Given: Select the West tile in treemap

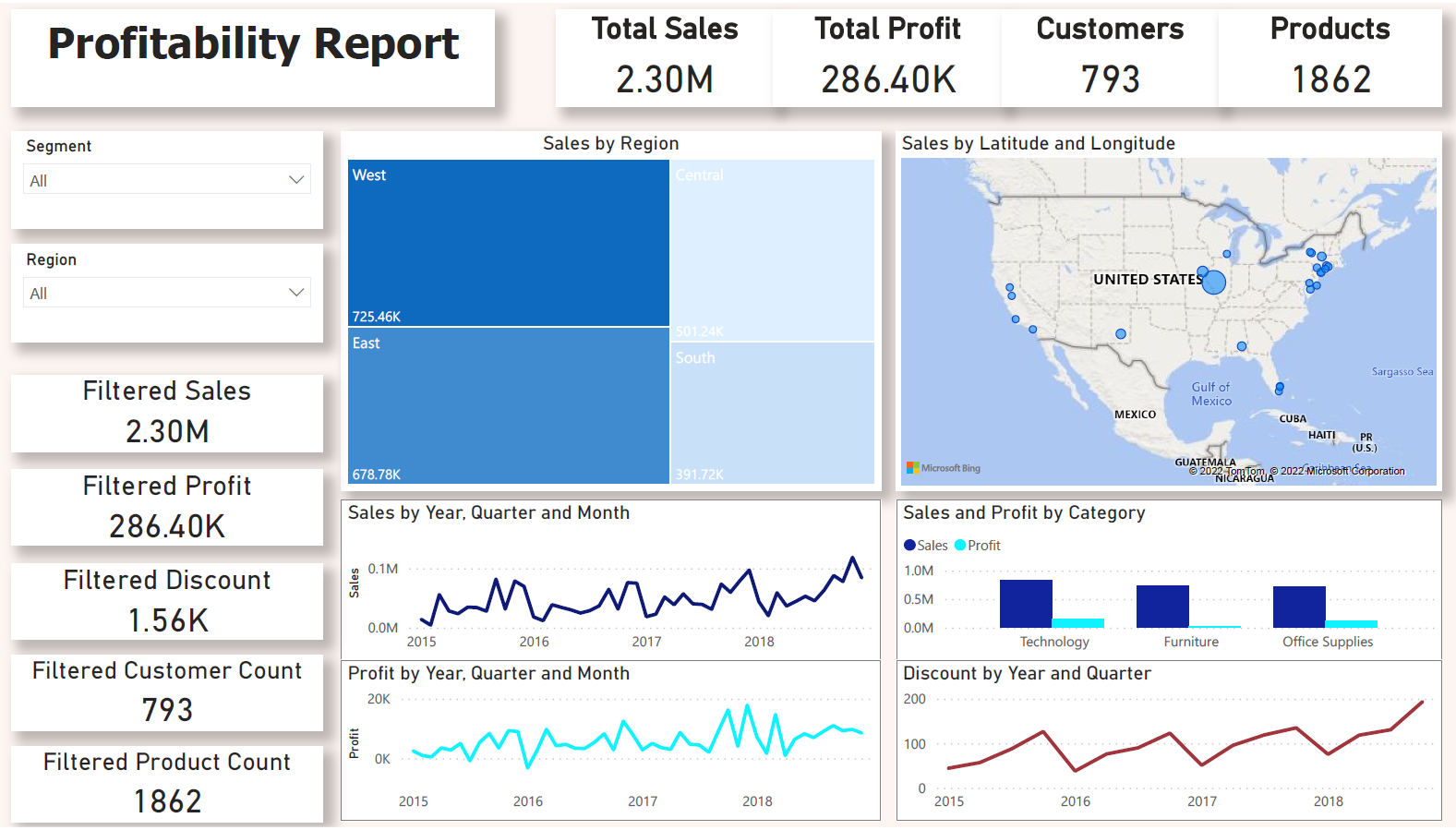Looking at the screenshot, I should [x=508, y=243].
